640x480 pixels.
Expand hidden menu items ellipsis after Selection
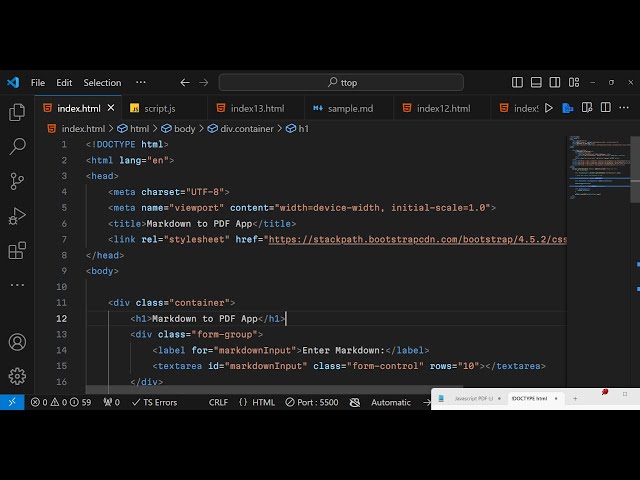pos(141,83)
